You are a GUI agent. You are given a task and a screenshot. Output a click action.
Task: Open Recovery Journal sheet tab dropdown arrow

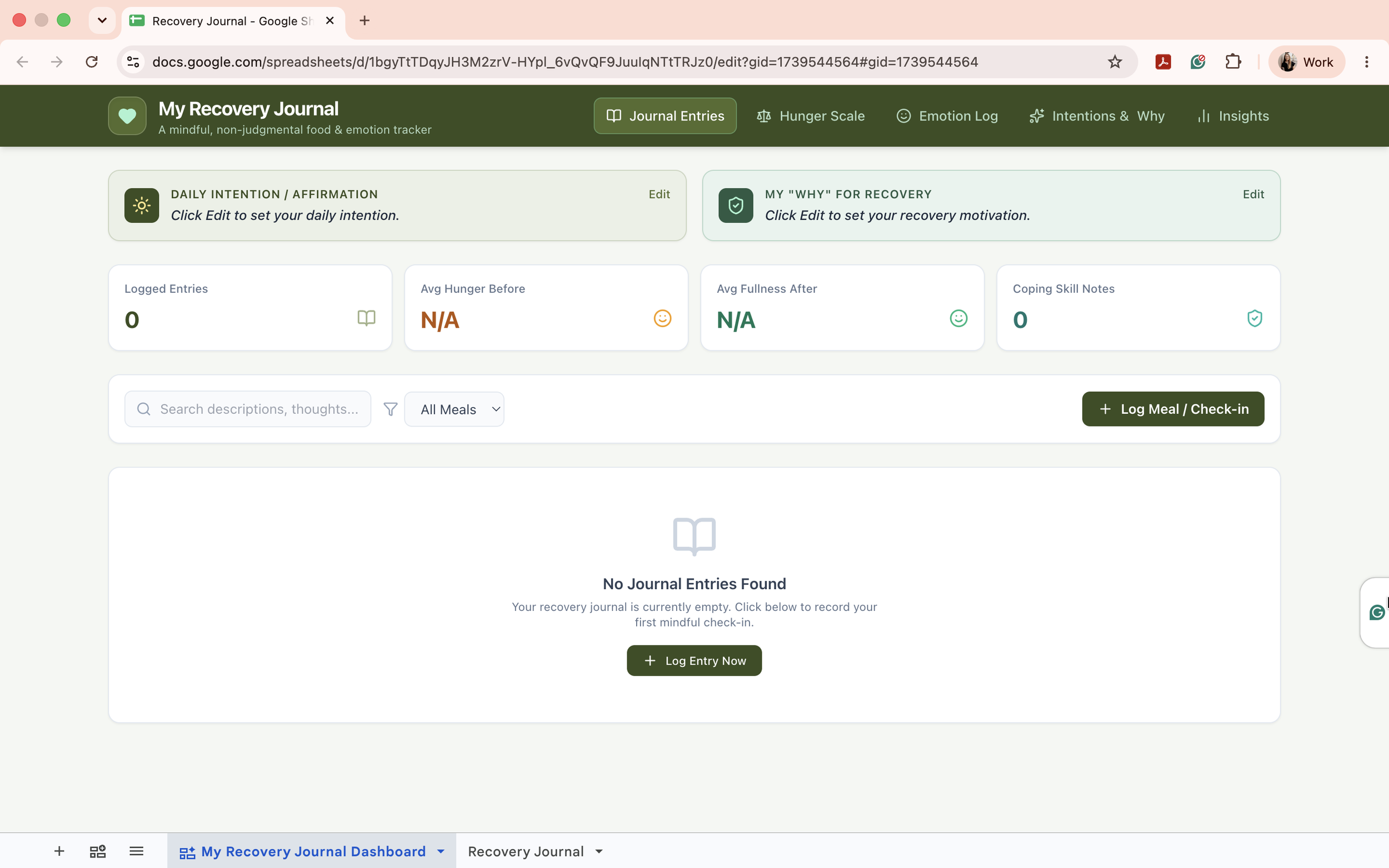click(x=599, y=851)
